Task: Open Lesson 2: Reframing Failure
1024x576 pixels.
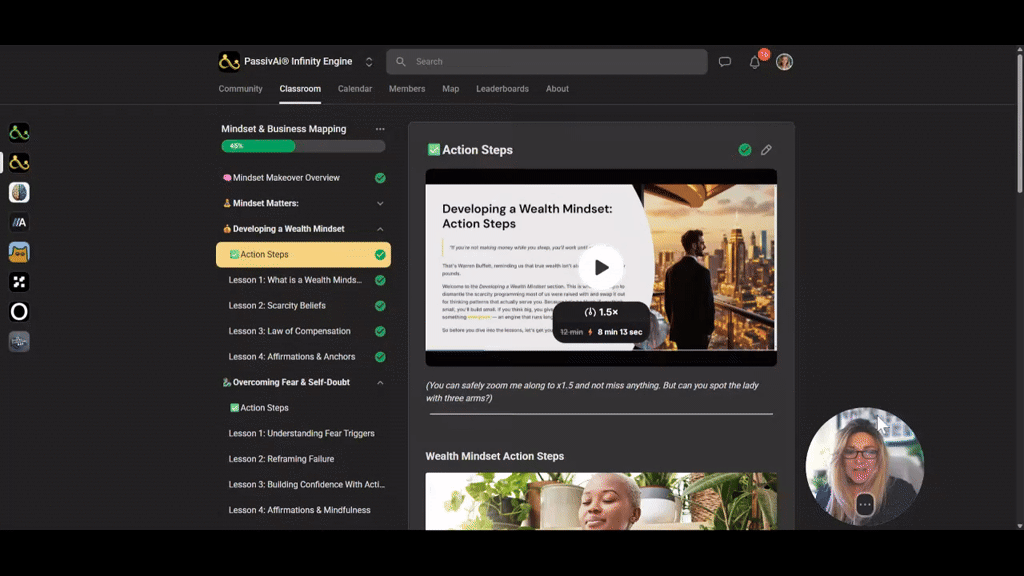Action: coord(281,459)
